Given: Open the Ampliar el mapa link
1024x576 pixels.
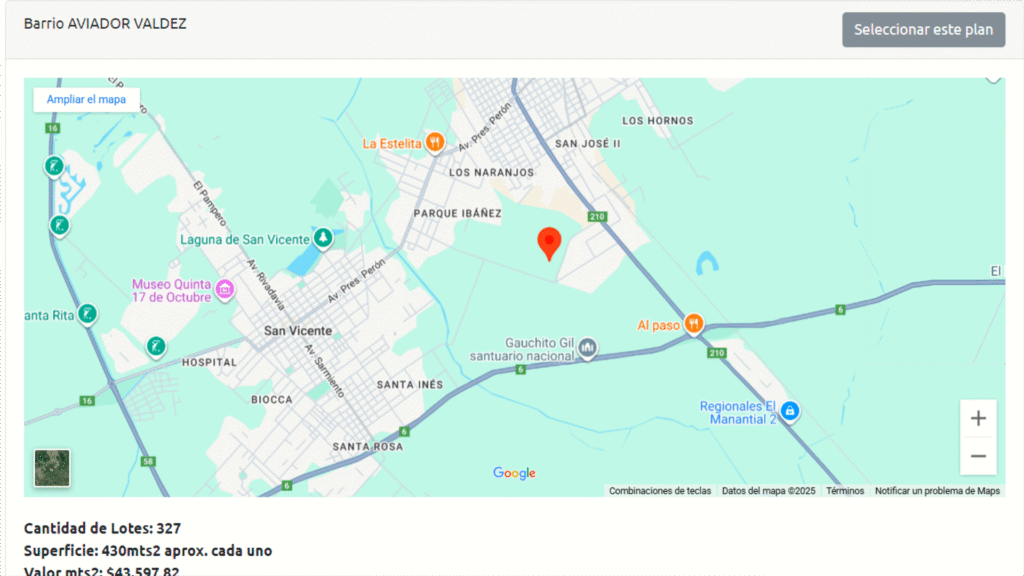Looking at the screenshot, I should click(86, 100).
